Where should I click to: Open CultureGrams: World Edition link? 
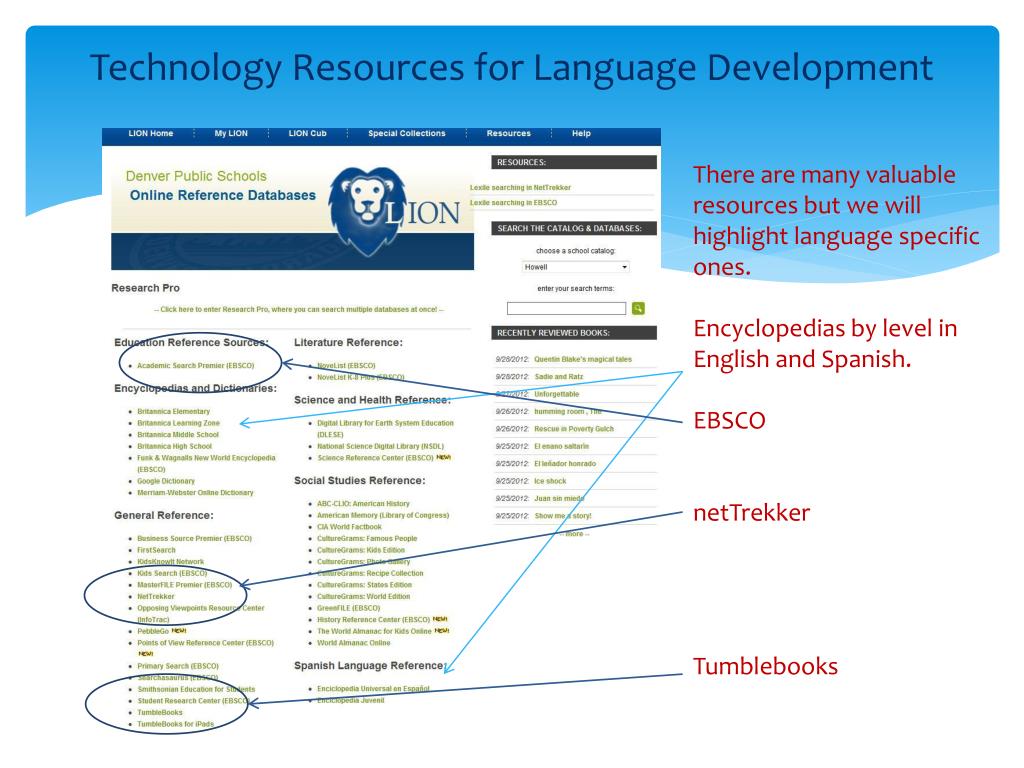pyautogui.click(x=364, y=597)
